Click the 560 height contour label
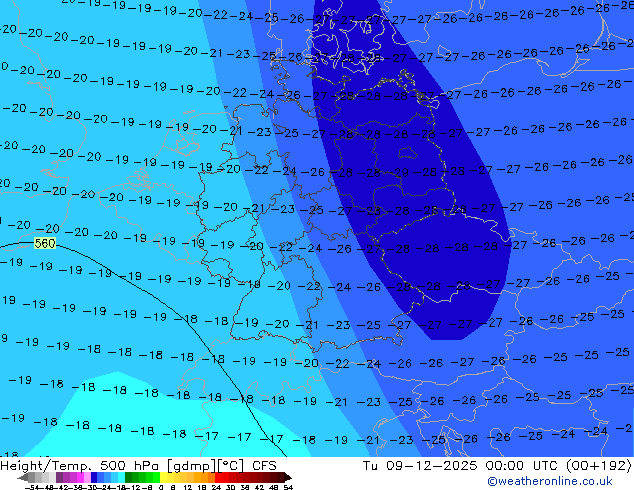Viewport: 634px width, 490px height. click(45, 243)
